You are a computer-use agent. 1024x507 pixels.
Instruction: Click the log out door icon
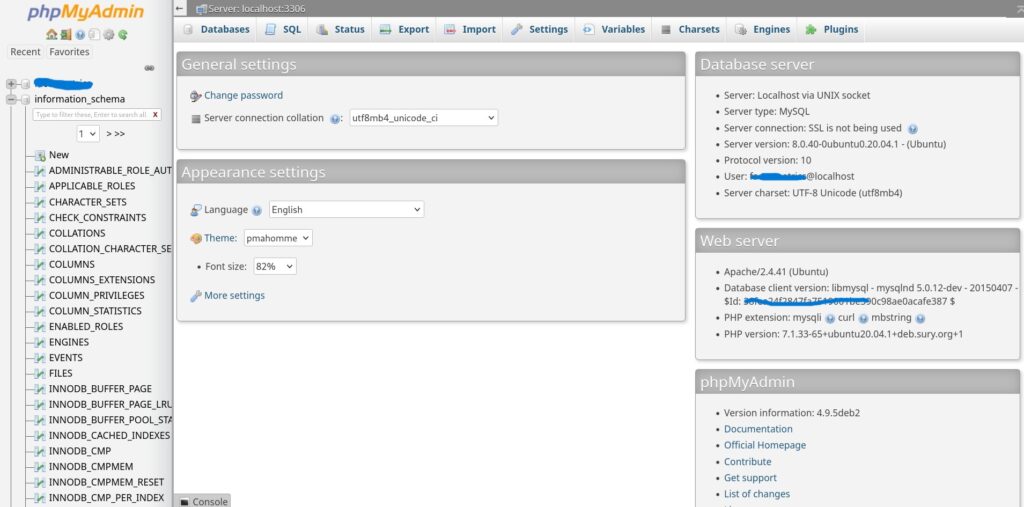(x=65, y=35)
